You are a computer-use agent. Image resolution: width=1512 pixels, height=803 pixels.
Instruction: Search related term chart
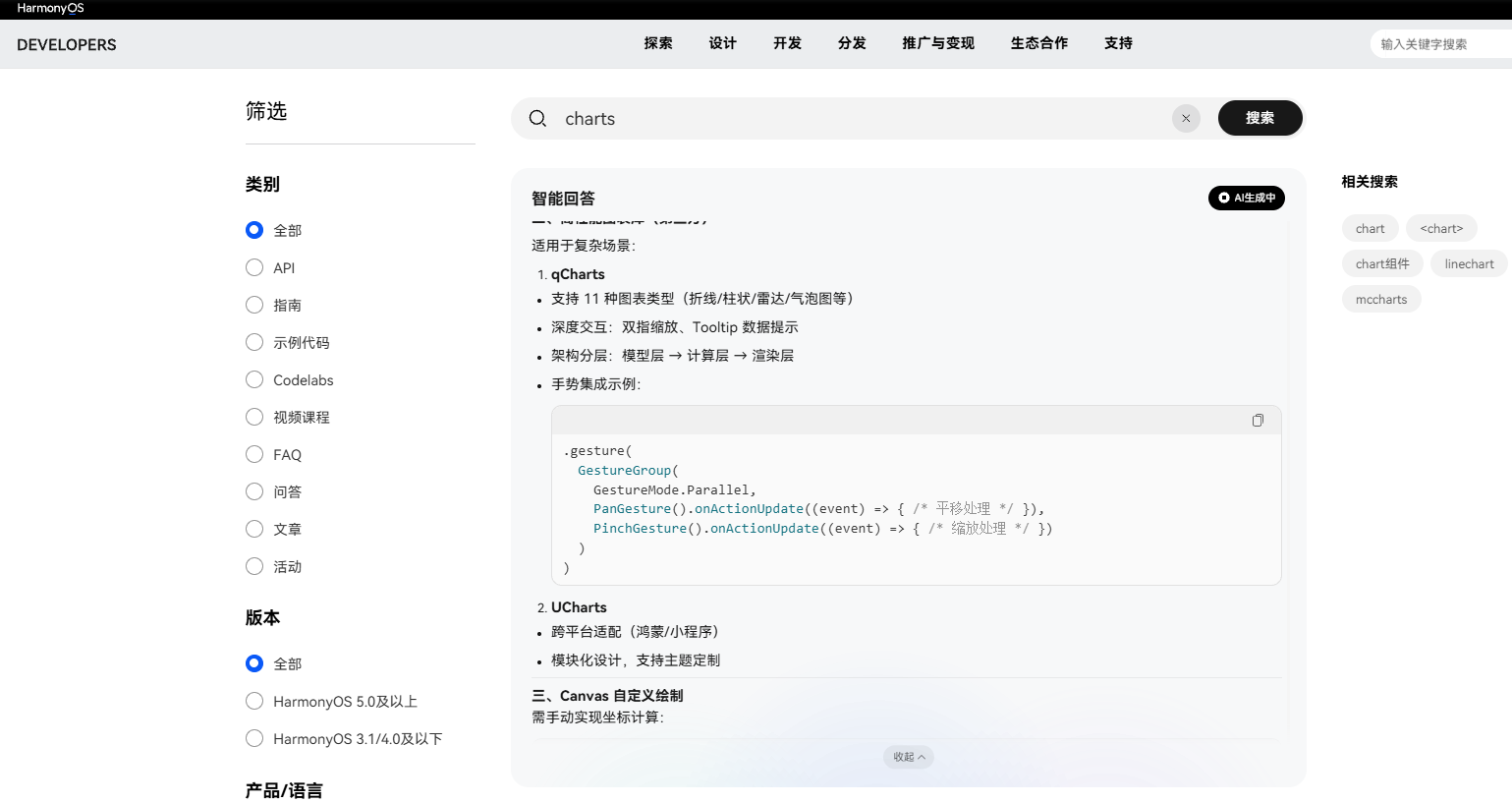coord(1370,228)
